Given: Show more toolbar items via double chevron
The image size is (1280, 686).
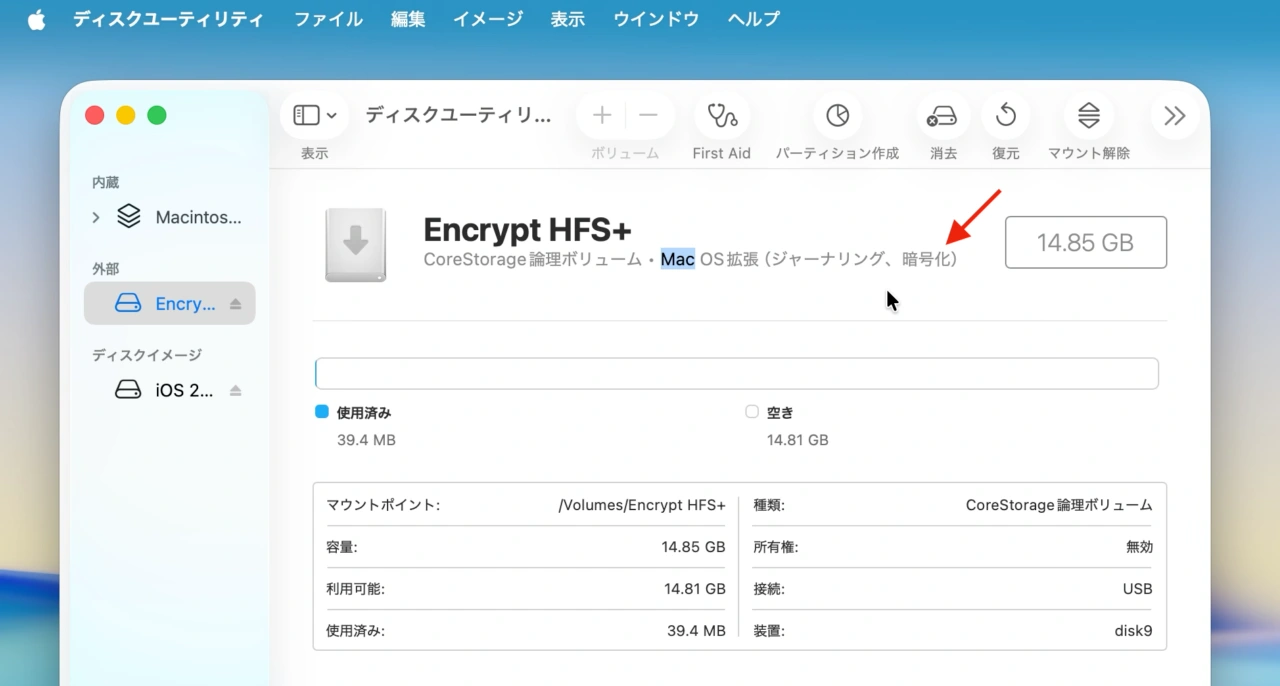Looking at the screenshot, I should point(1175,116).
